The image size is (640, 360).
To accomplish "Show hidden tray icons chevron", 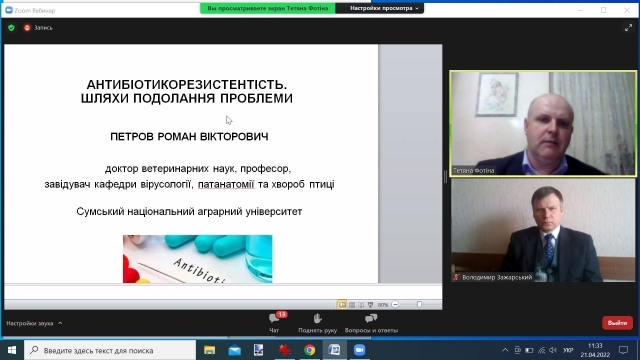I will [505, 350].
